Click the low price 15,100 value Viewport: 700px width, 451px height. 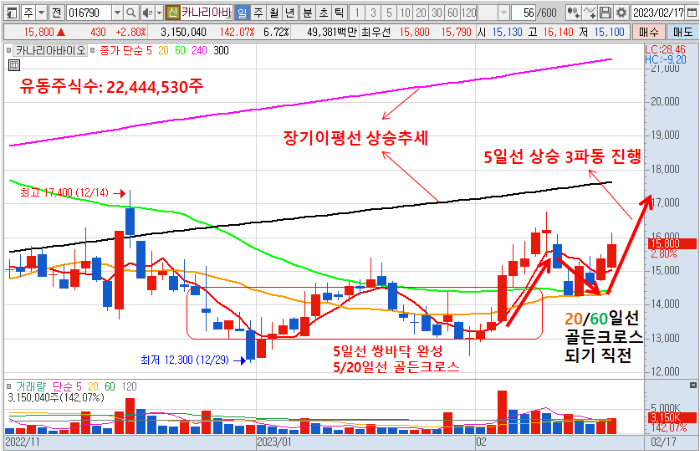tap(609, 32)
